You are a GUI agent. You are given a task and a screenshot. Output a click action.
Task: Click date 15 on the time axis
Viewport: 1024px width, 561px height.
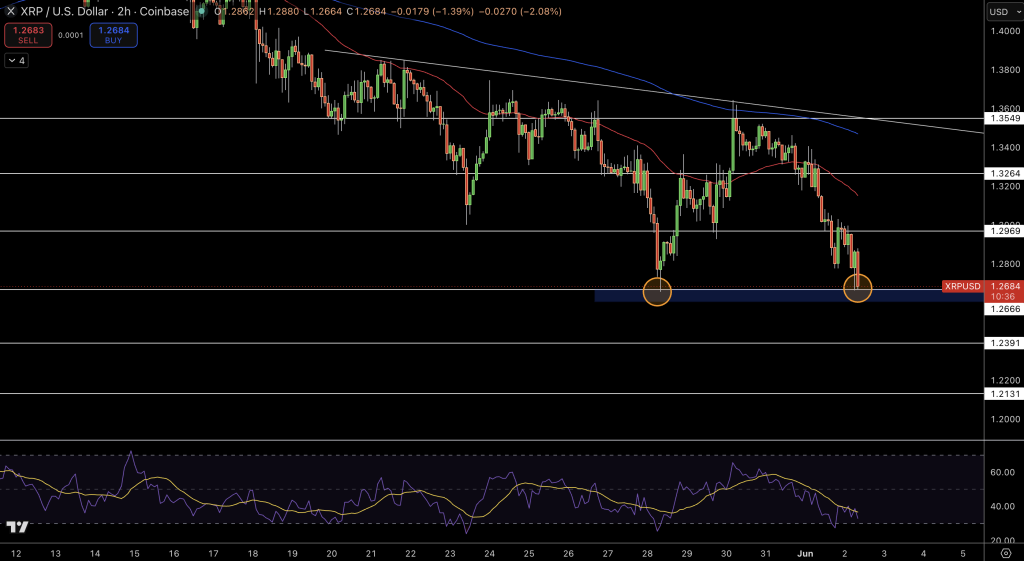(134, 553)
